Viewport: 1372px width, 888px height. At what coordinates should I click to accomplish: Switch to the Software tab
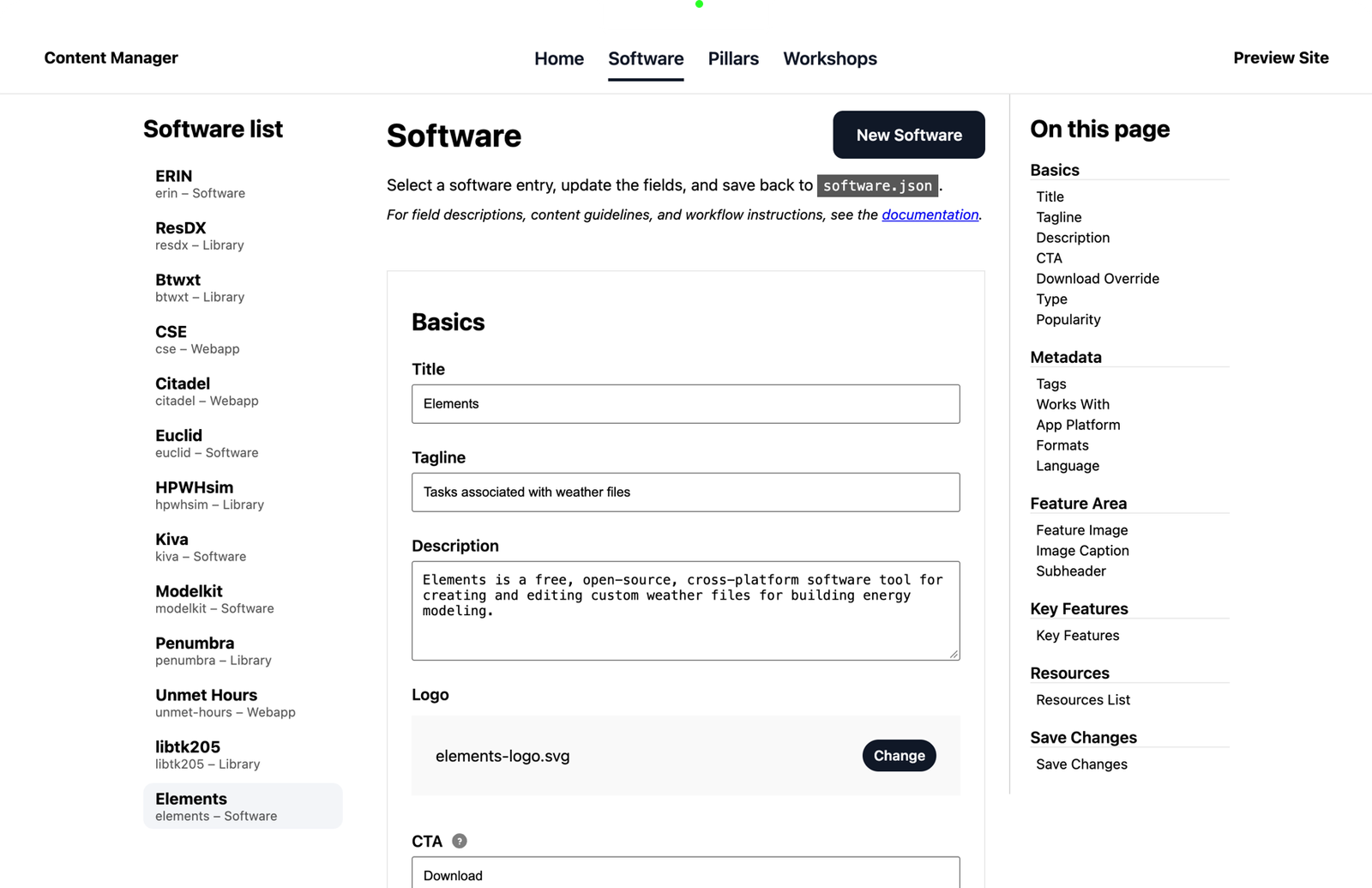646,58
